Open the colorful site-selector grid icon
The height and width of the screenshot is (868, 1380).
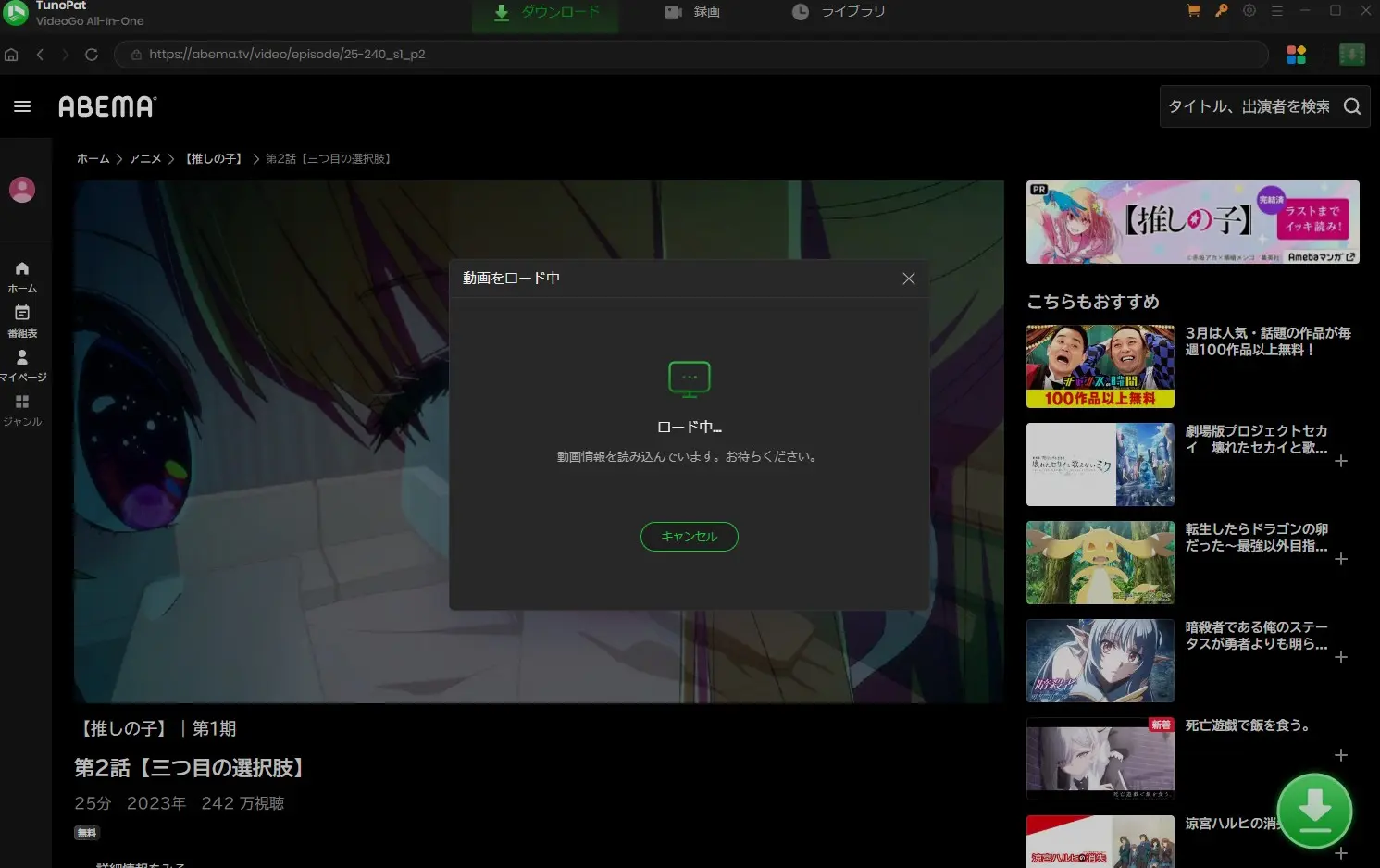click(1296, 55)
